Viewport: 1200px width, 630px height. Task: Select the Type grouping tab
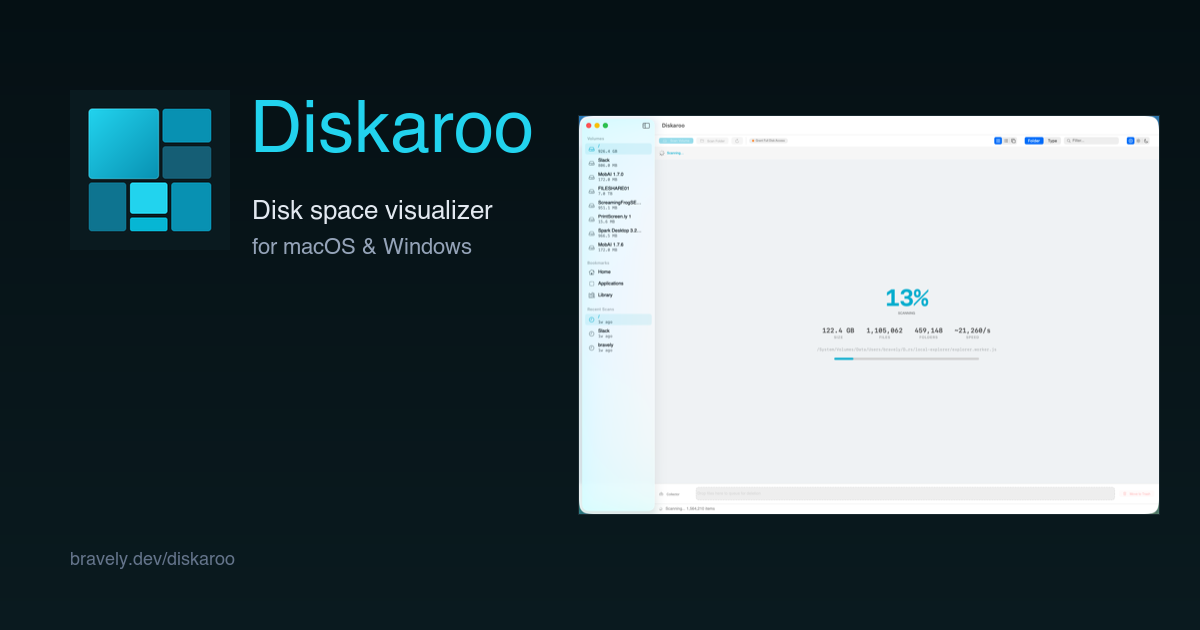1052,141
